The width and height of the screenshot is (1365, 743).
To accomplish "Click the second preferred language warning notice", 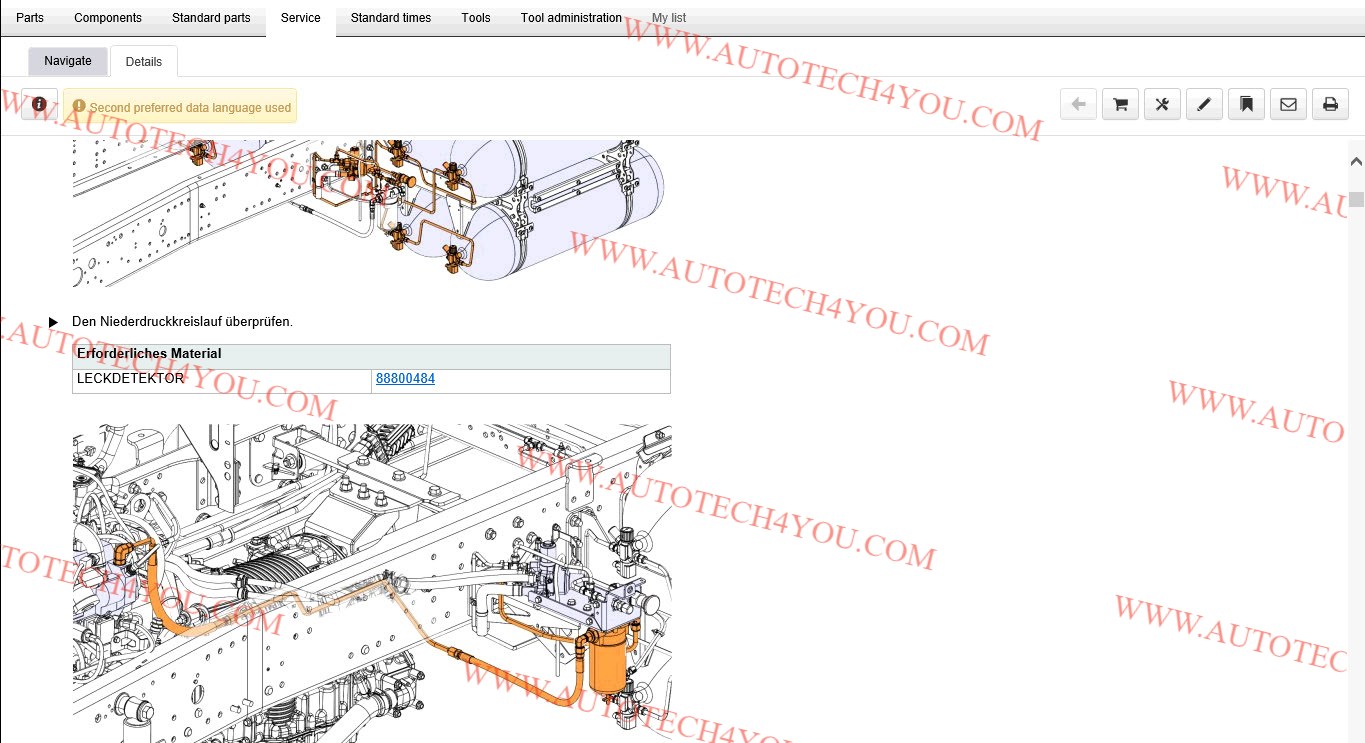I will point(180,106).
